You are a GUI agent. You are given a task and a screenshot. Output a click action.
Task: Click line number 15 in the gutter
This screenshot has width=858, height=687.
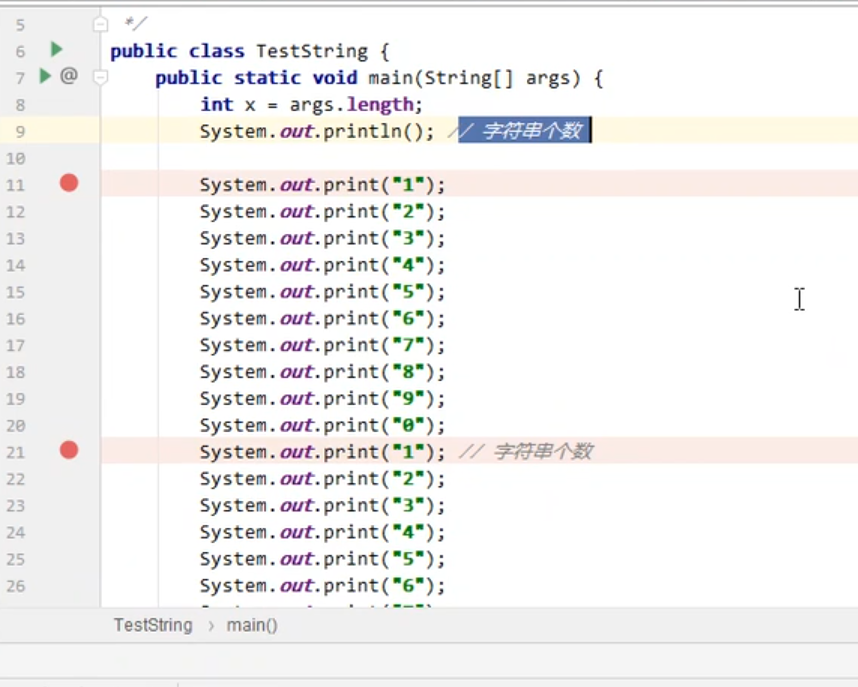tap(15, 292)
